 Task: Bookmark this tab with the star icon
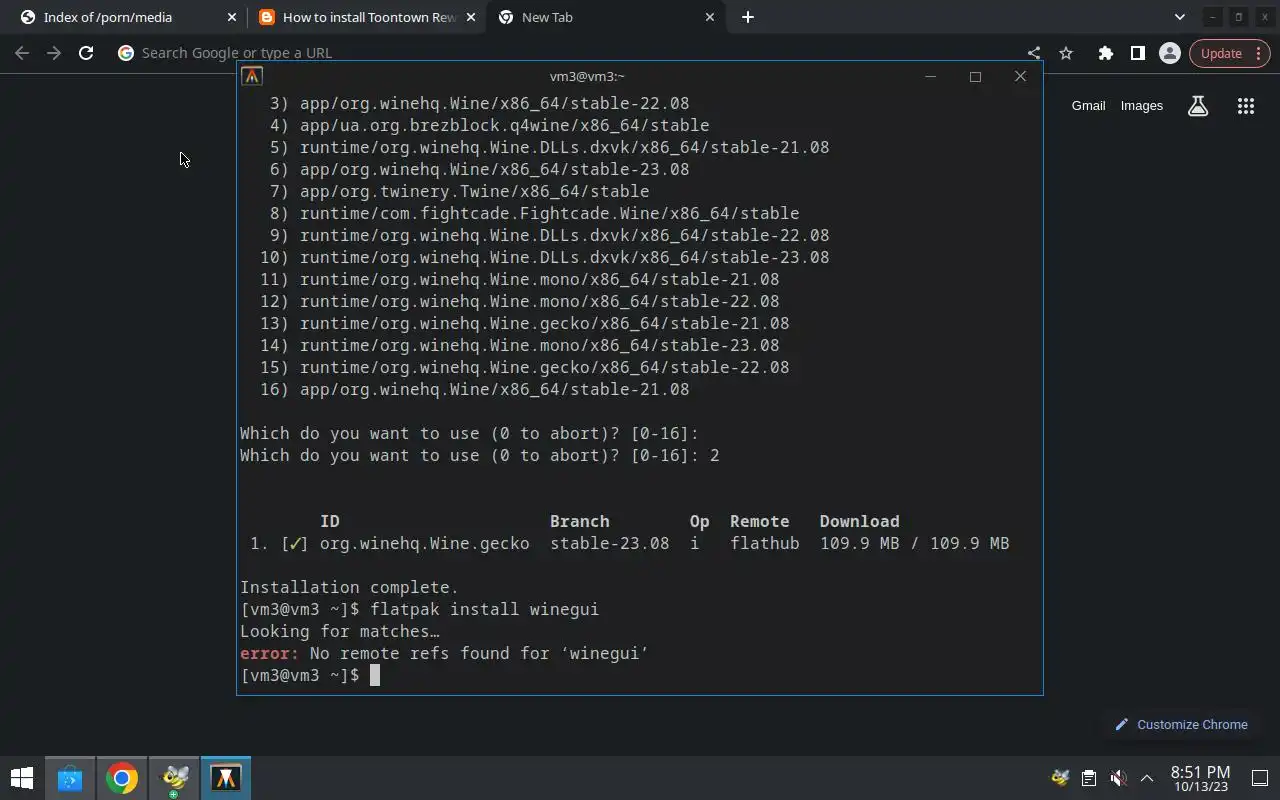coord(1066,53)
